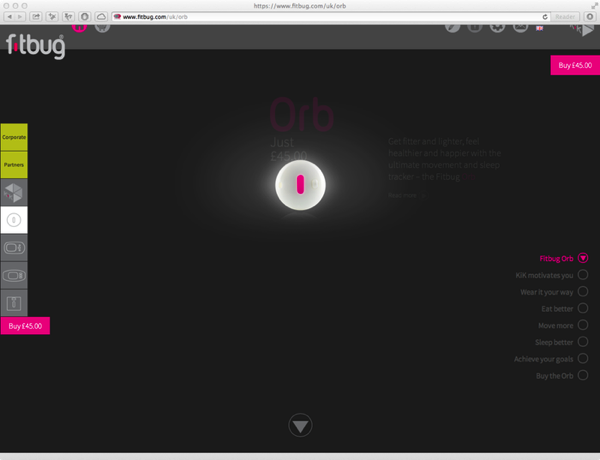Viewport: 600px width, 460px height.
Task: Click the 'Buy the Orb' label
Action: point(554,376)
